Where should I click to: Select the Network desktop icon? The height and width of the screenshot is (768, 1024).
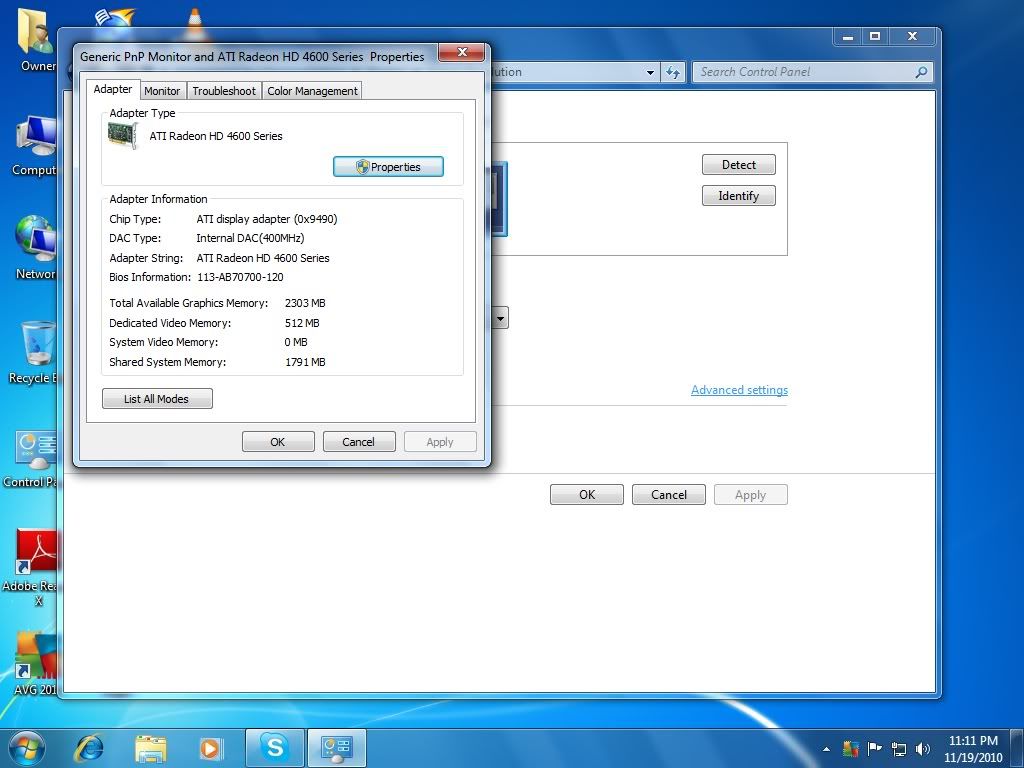(x=35, y=248)
